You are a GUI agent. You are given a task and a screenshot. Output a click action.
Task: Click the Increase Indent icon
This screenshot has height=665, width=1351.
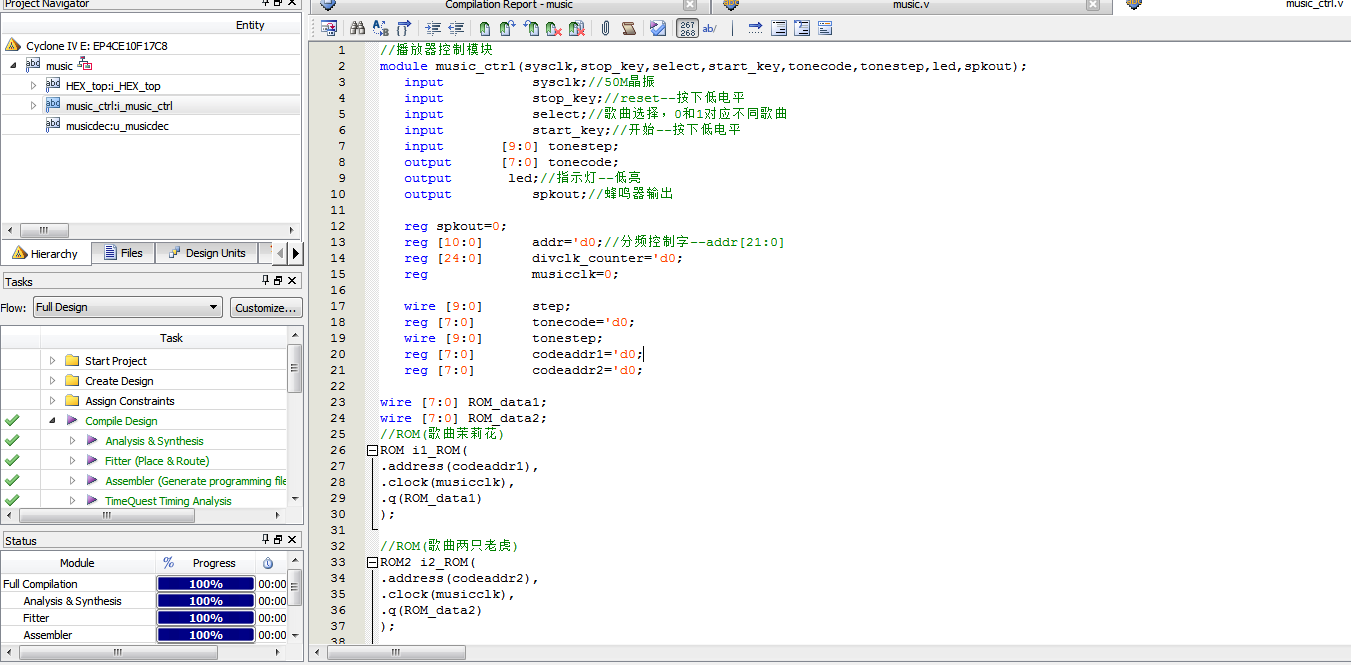(x=433, y=29)
